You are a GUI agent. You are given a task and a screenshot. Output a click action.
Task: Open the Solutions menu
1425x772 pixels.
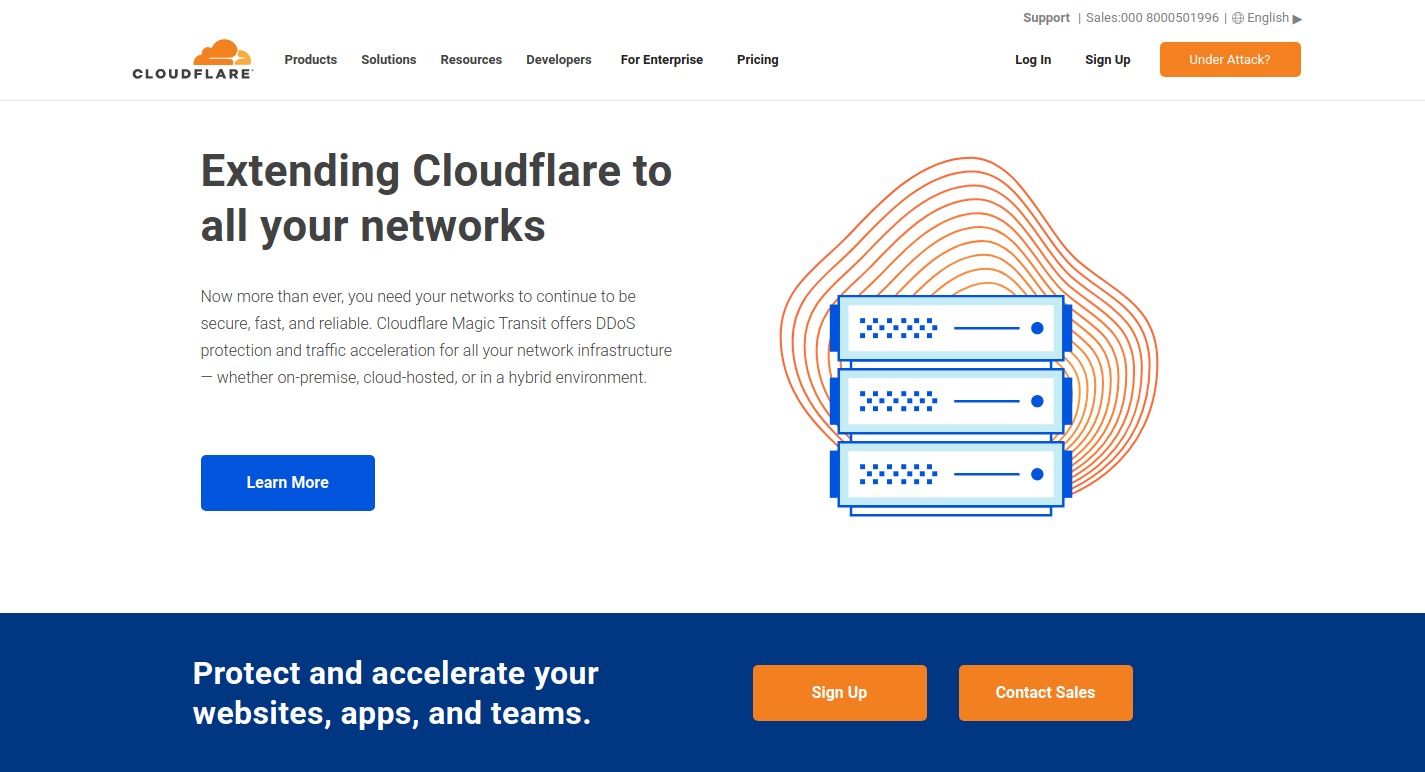pos(388,60)
